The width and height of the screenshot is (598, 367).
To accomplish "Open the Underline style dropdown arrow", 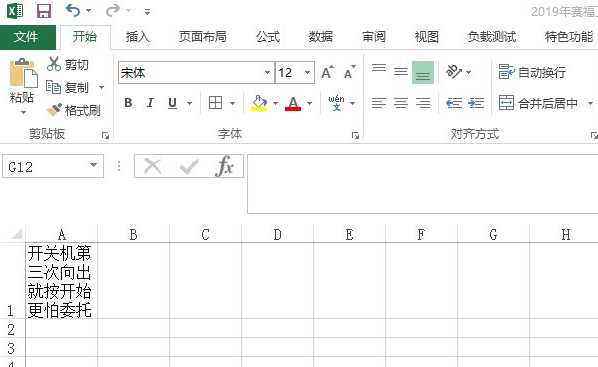I will tap(189, 103).
